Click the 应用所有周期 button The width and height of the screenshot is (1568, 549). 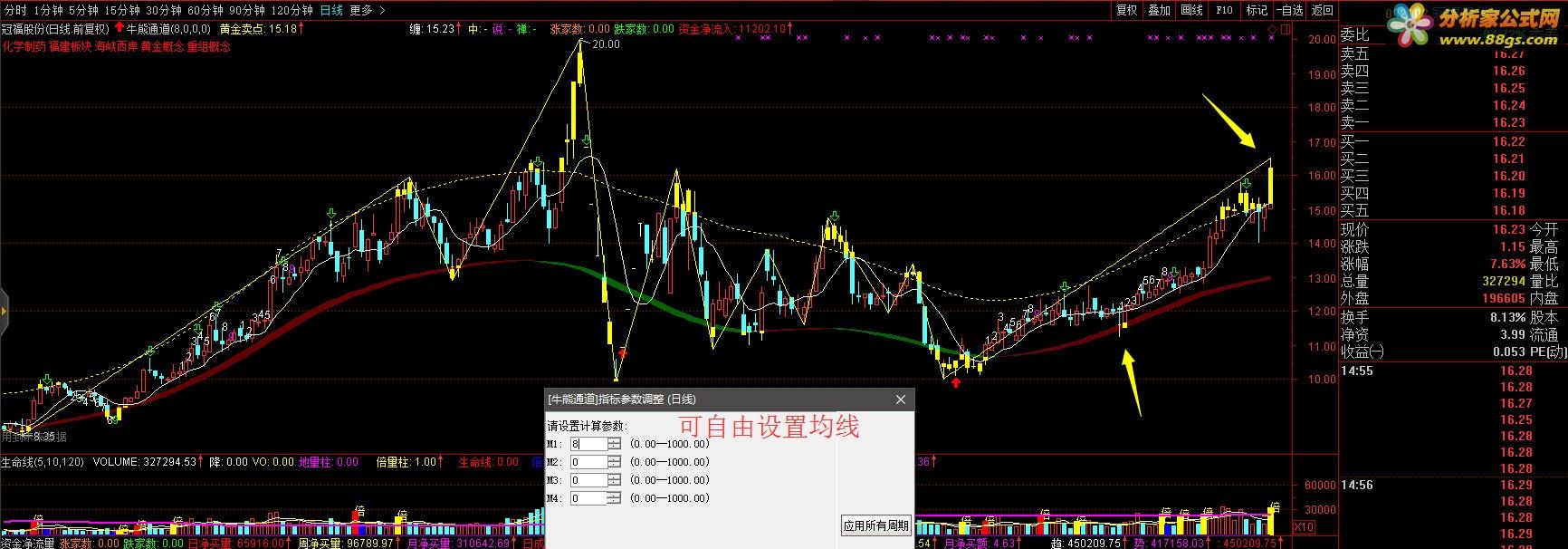875,525
